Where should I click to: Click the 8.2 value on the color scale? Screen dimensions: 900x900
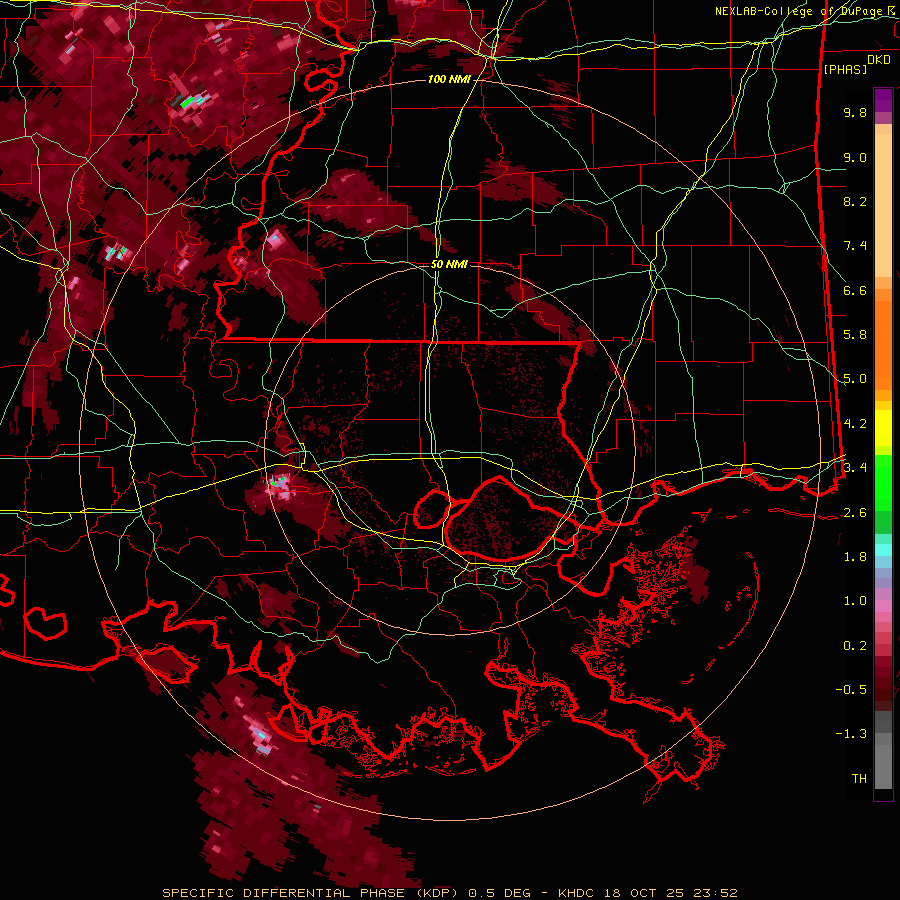tap(855, 201)
